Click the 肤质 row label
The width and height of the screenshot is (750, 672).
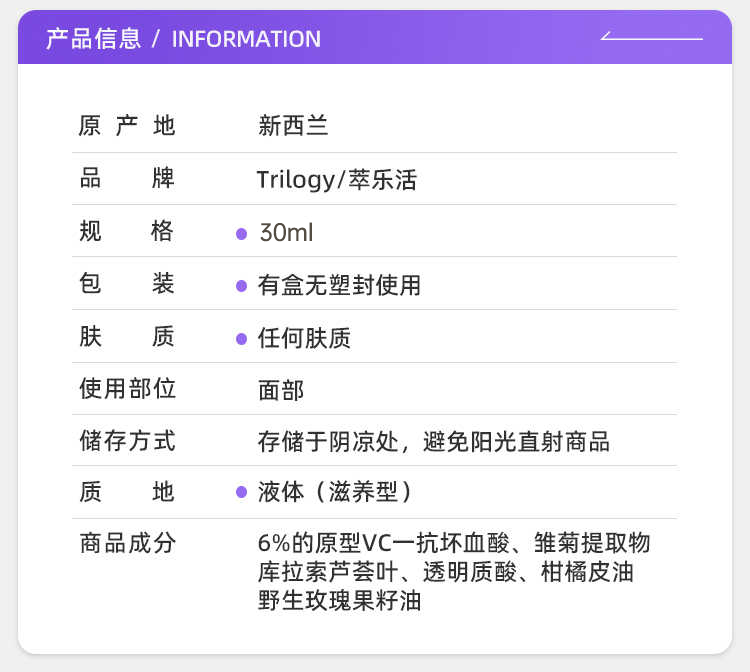point(127,337)
